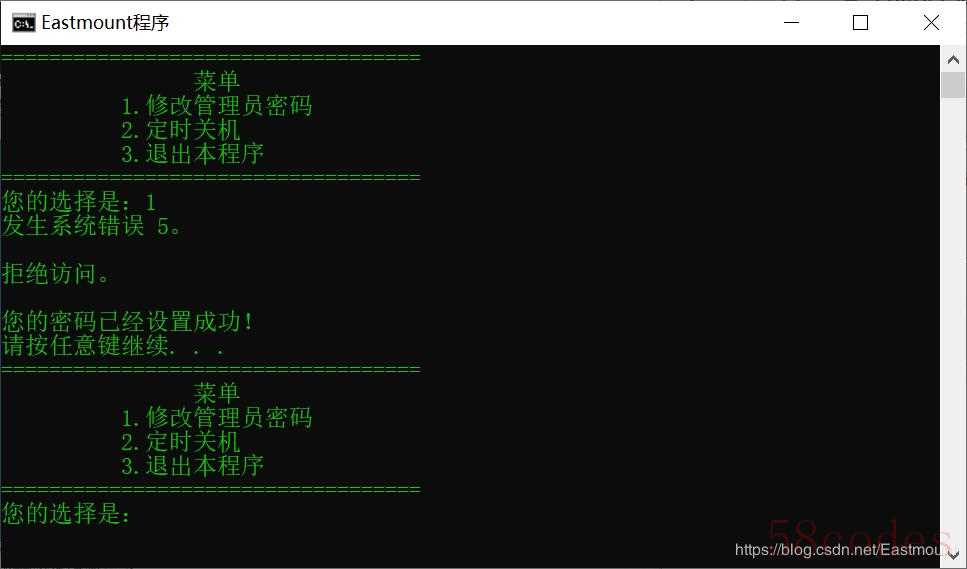Click the vertical scrollbar thumb
This screenshot has width=967, height=569.
pyautogui.click(x=953, y=85)
